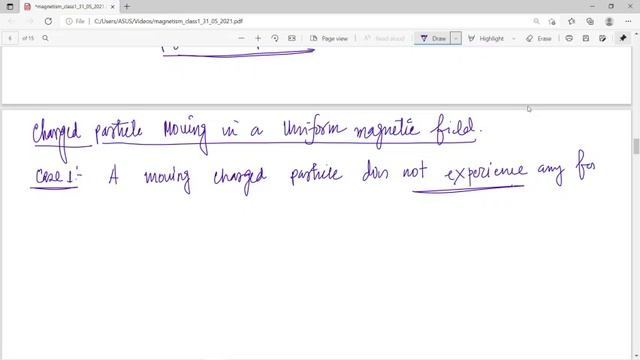640x360 pixels.
Task: Minimize the browser window
Action: (592, 7)
